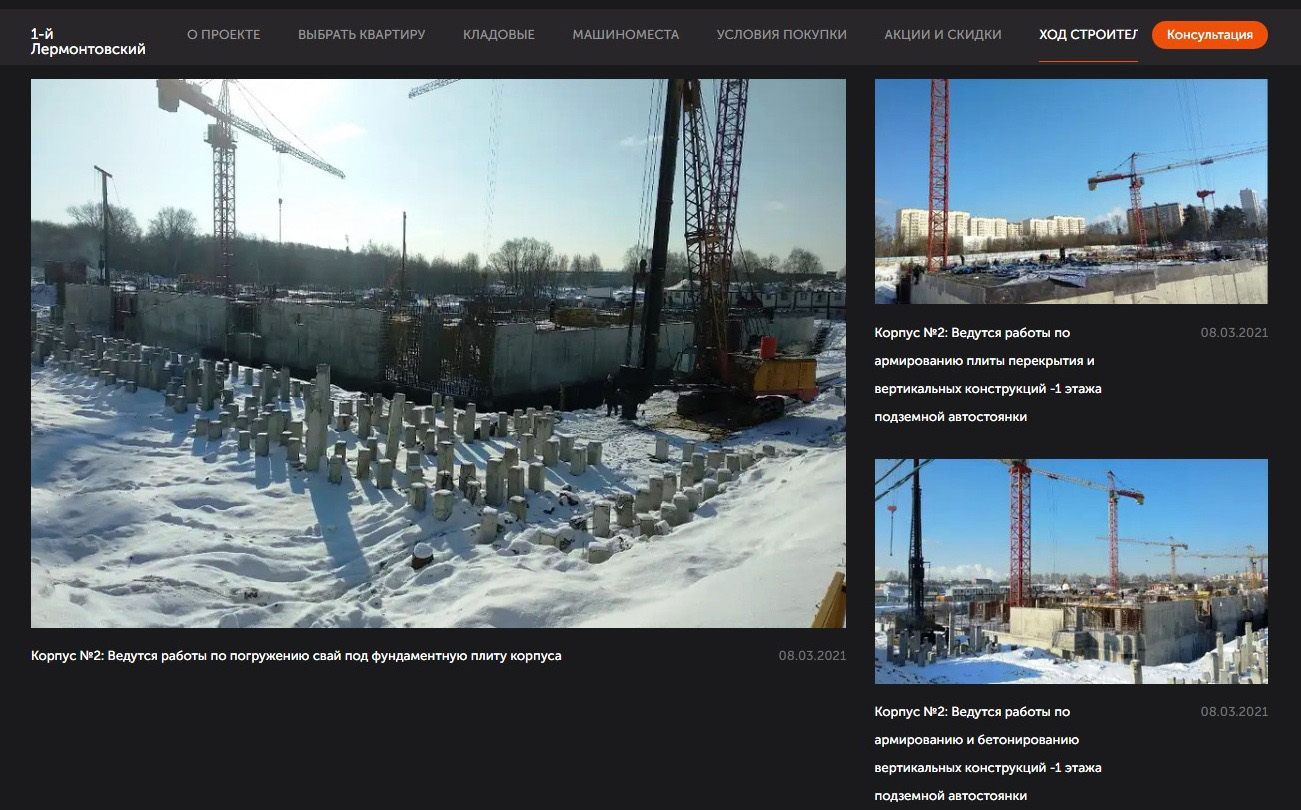Click caption about армированию и бетонированию вертикальных конструкций
The image size is (1301, 810).
point(988,754)
